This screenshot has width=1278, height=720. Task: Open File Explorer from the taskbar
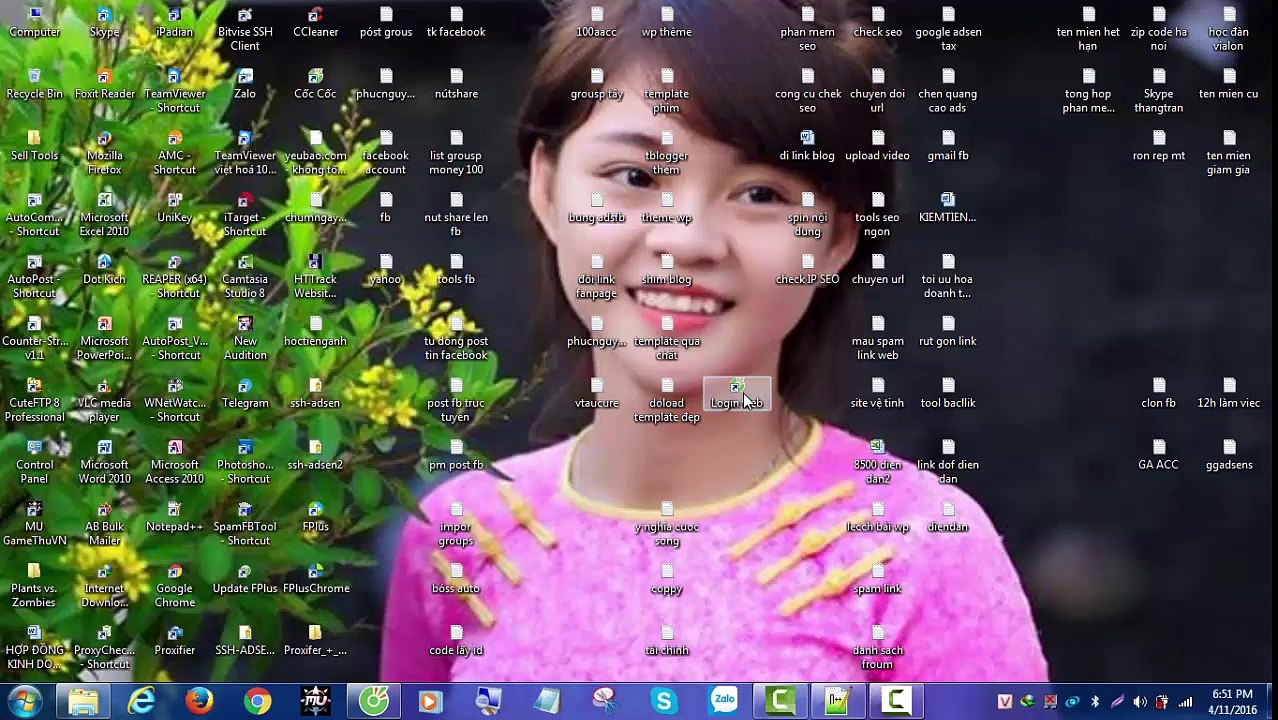click(x=83, y=701)
